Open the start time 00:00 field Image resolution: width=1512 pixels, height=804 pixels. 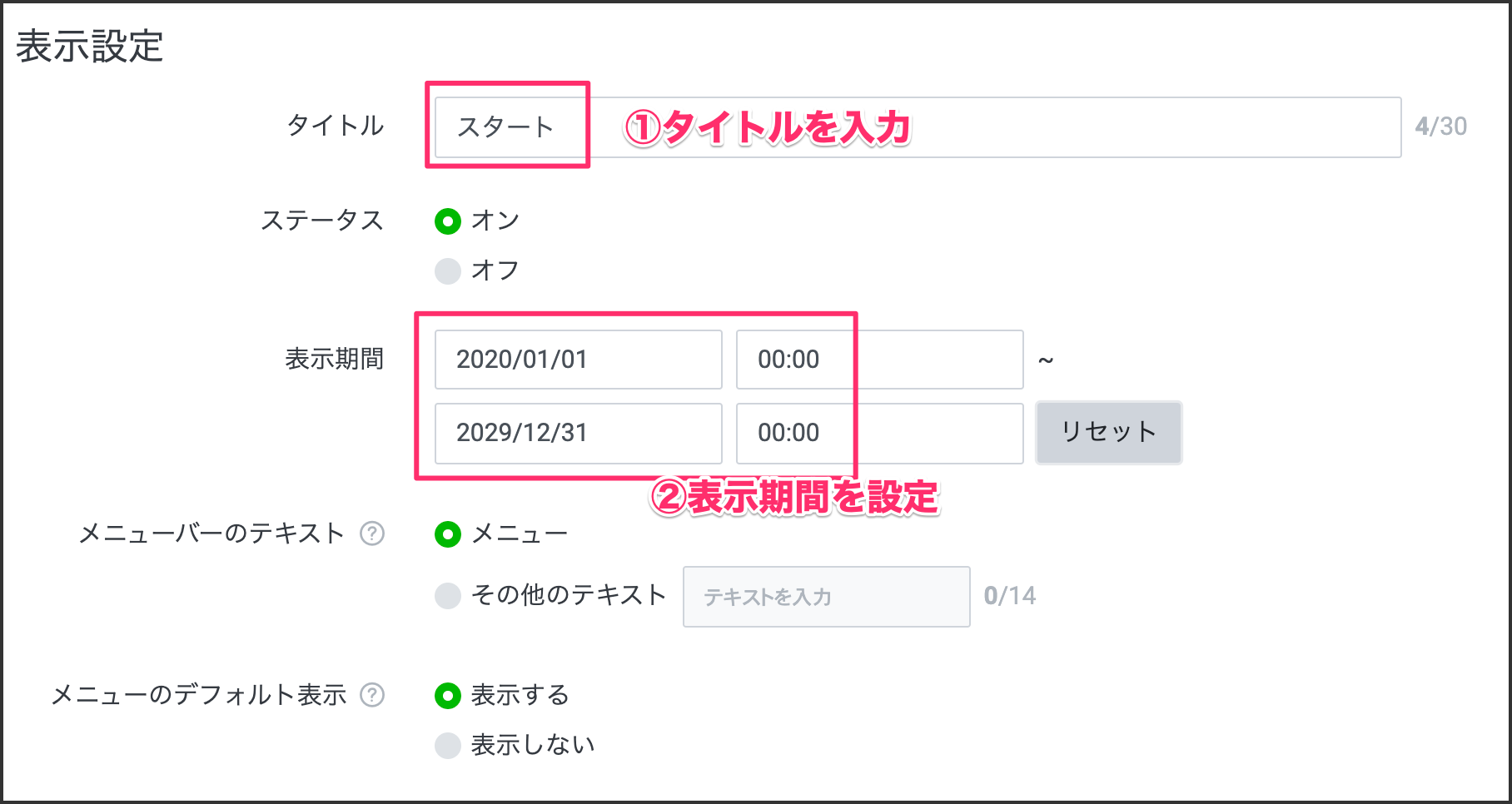(879, 360)
